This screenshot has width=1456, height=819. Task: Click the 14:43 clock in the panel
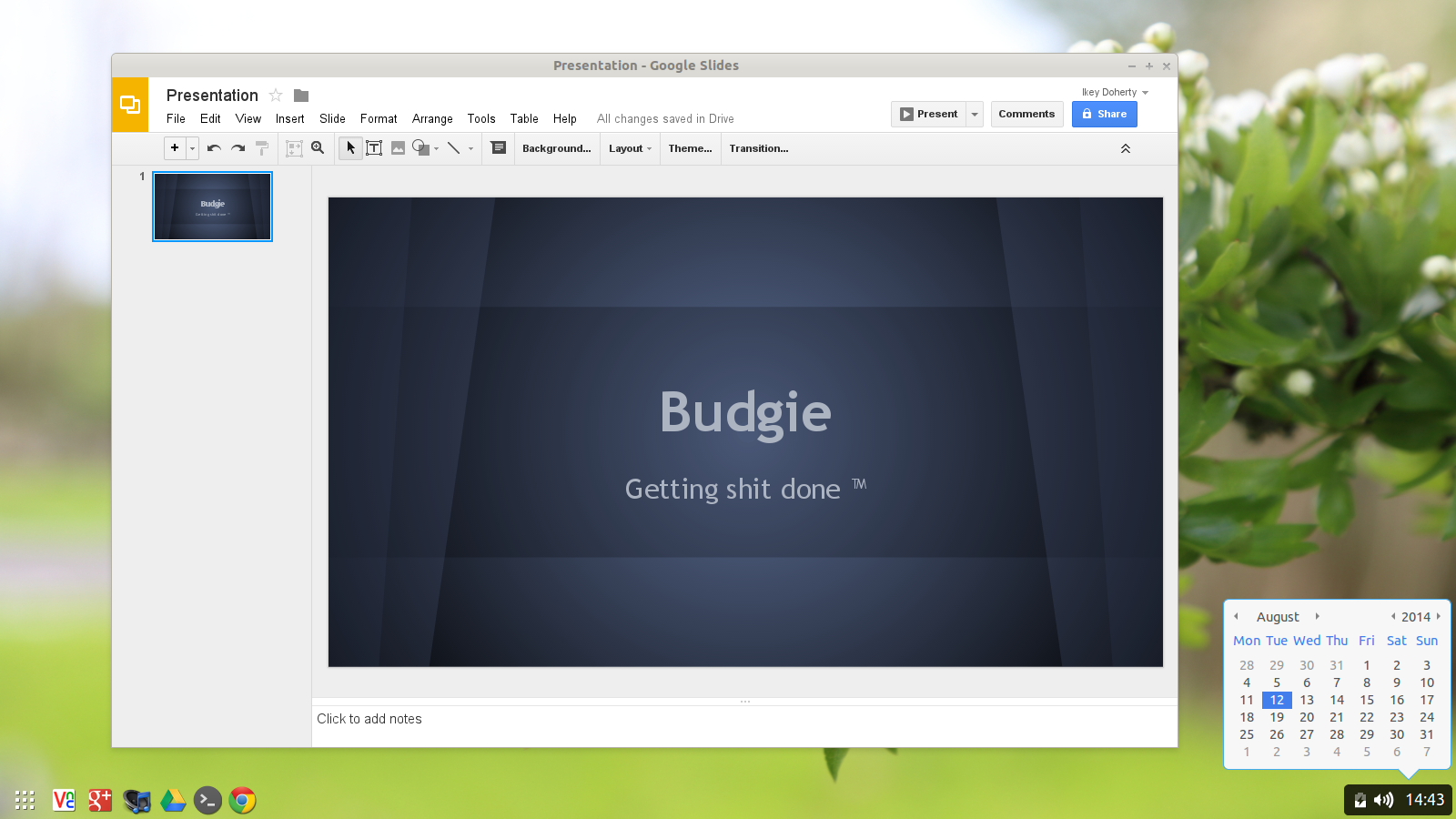1425,800
